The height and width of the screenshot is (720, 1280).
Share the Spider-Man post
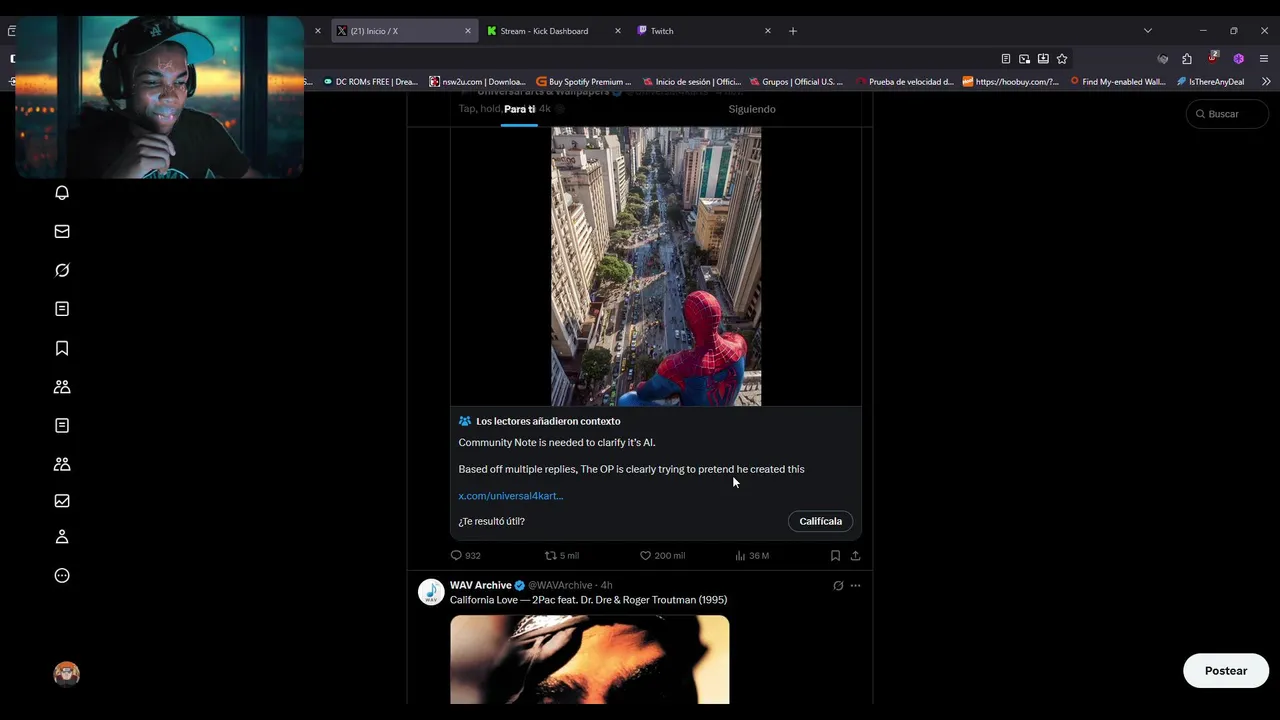coord(855,555)
